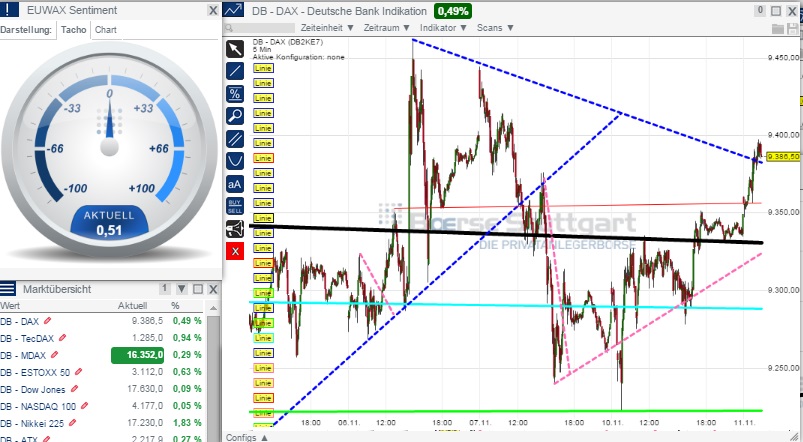Viewport: 803px width, 442px height.
Task: Click the 0,94 % TecDAX change value
Action: [187, 338]
